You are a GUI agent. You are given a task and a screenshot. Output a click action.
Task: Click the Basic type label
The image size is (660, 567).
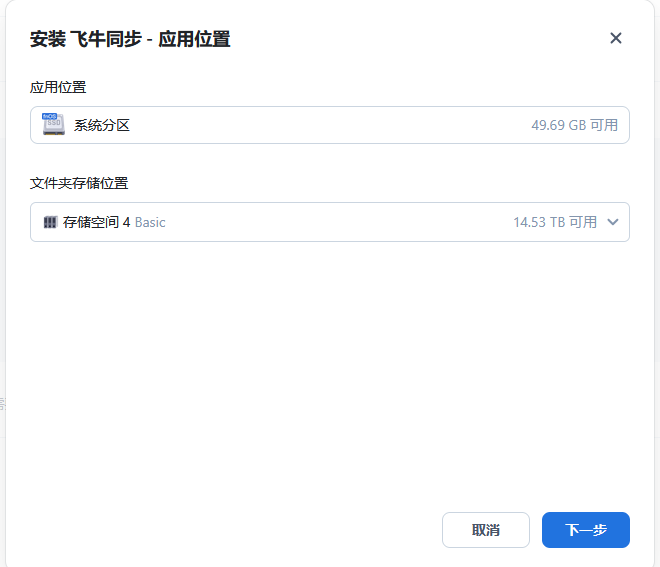pyautogui.click(x=150, y=222)
